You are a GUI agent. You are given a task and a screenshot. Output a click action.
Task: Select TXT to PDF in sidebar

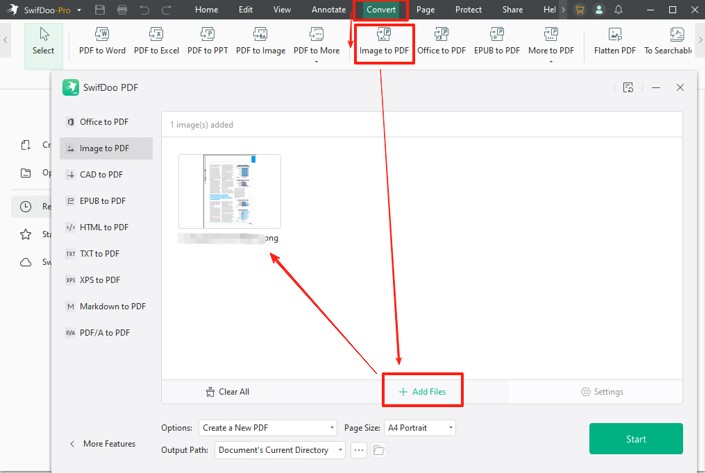(106, 254)
